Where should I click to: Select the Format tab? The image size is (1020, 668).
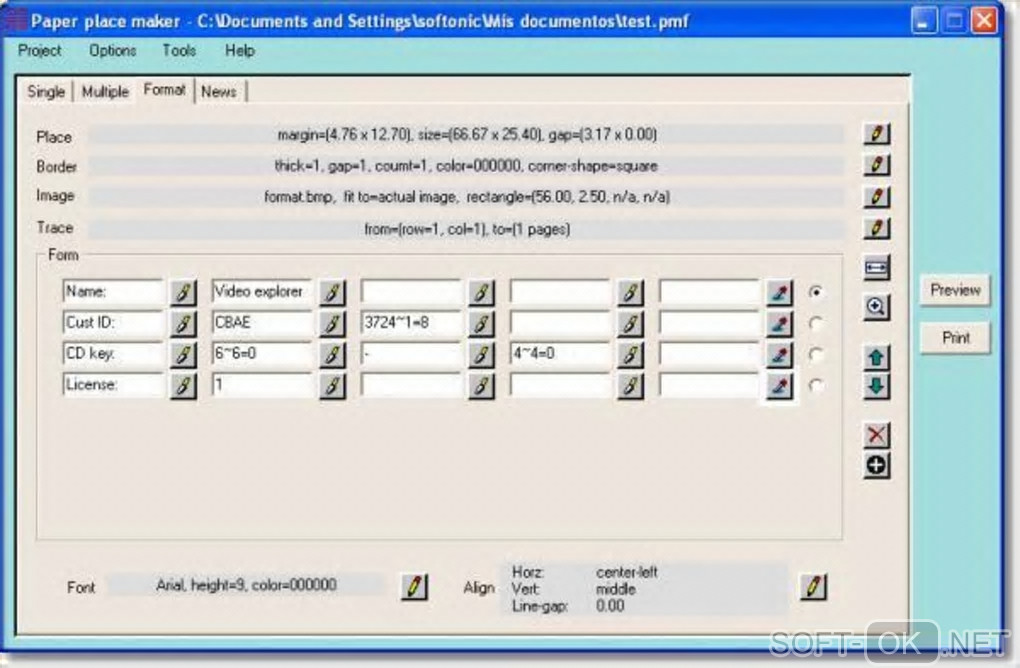pyautogui.click(x=165, y=90)
